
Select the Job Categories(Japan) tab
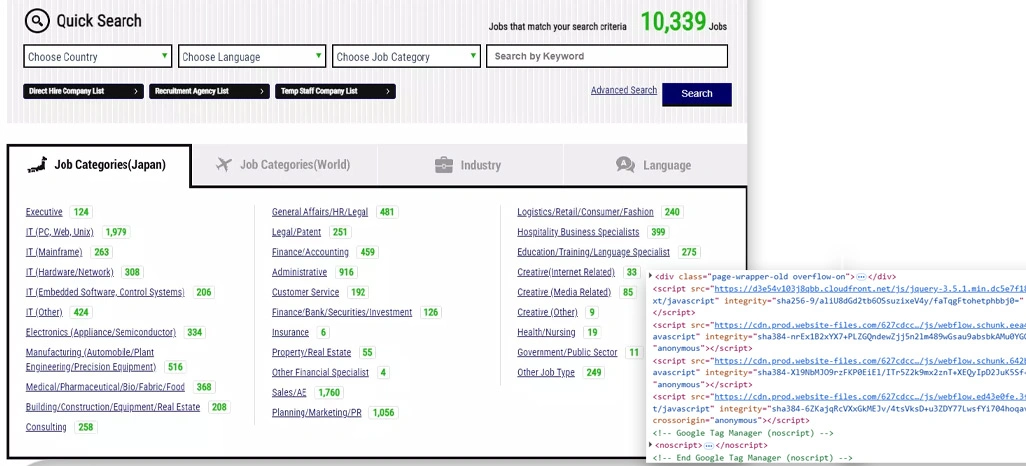pos(99,165)
